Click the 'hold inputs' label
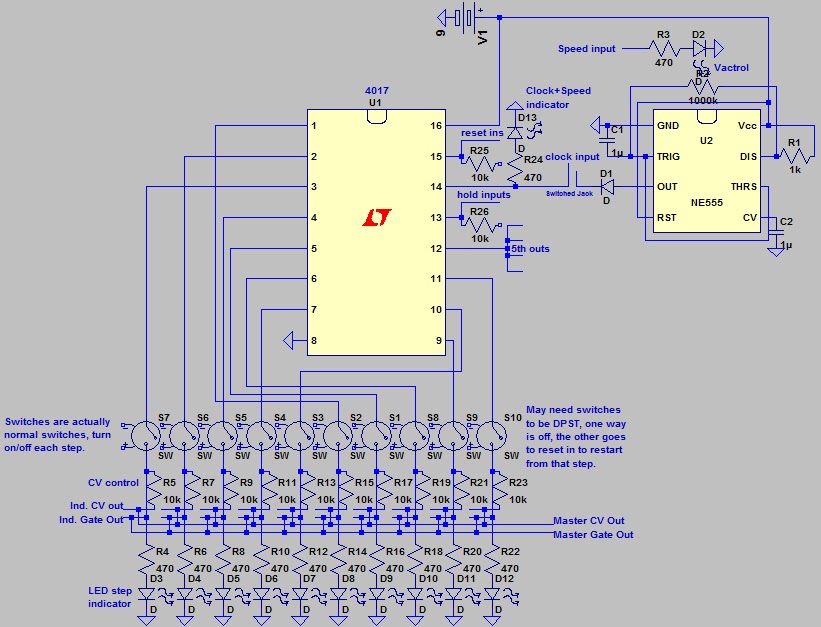This screenshot has width=821, height=627. (483, 195)
